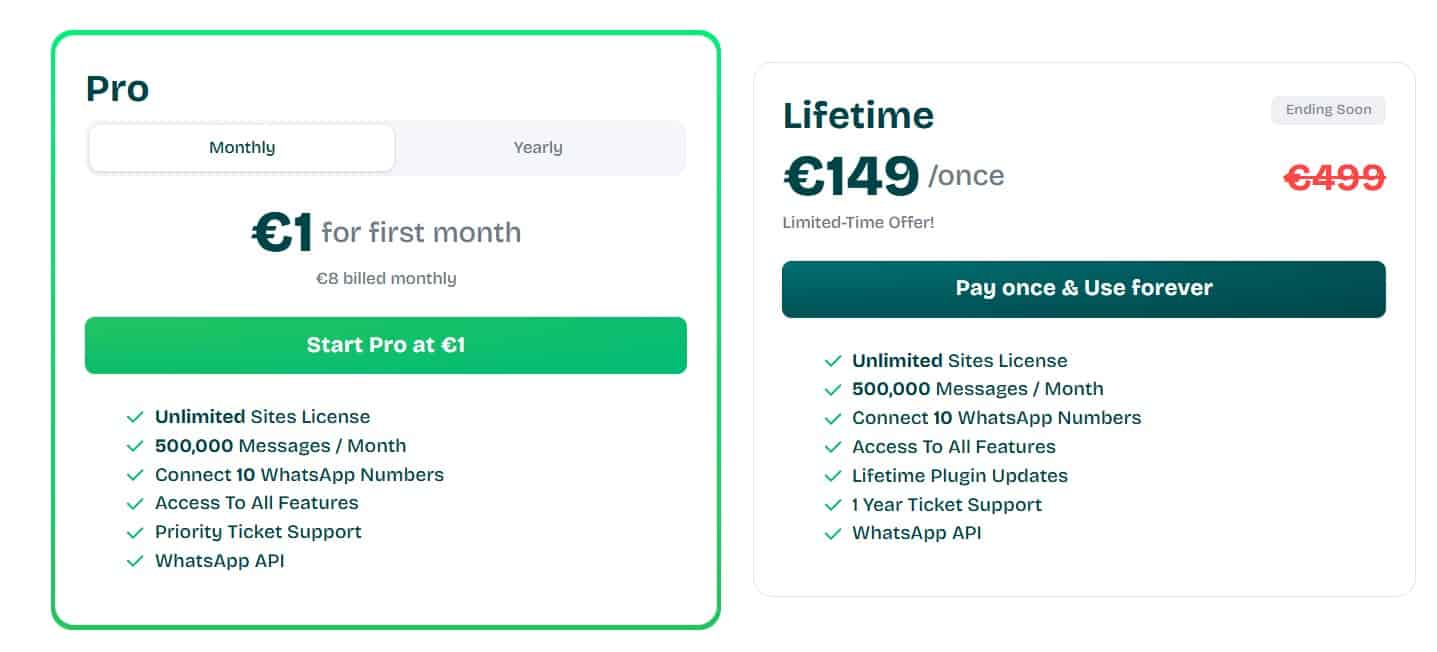Click the checkmark next to WhatsApp API in Lifetime
Image resolution: width=1437 pixels, height=652 pixels.
(832, 534)
